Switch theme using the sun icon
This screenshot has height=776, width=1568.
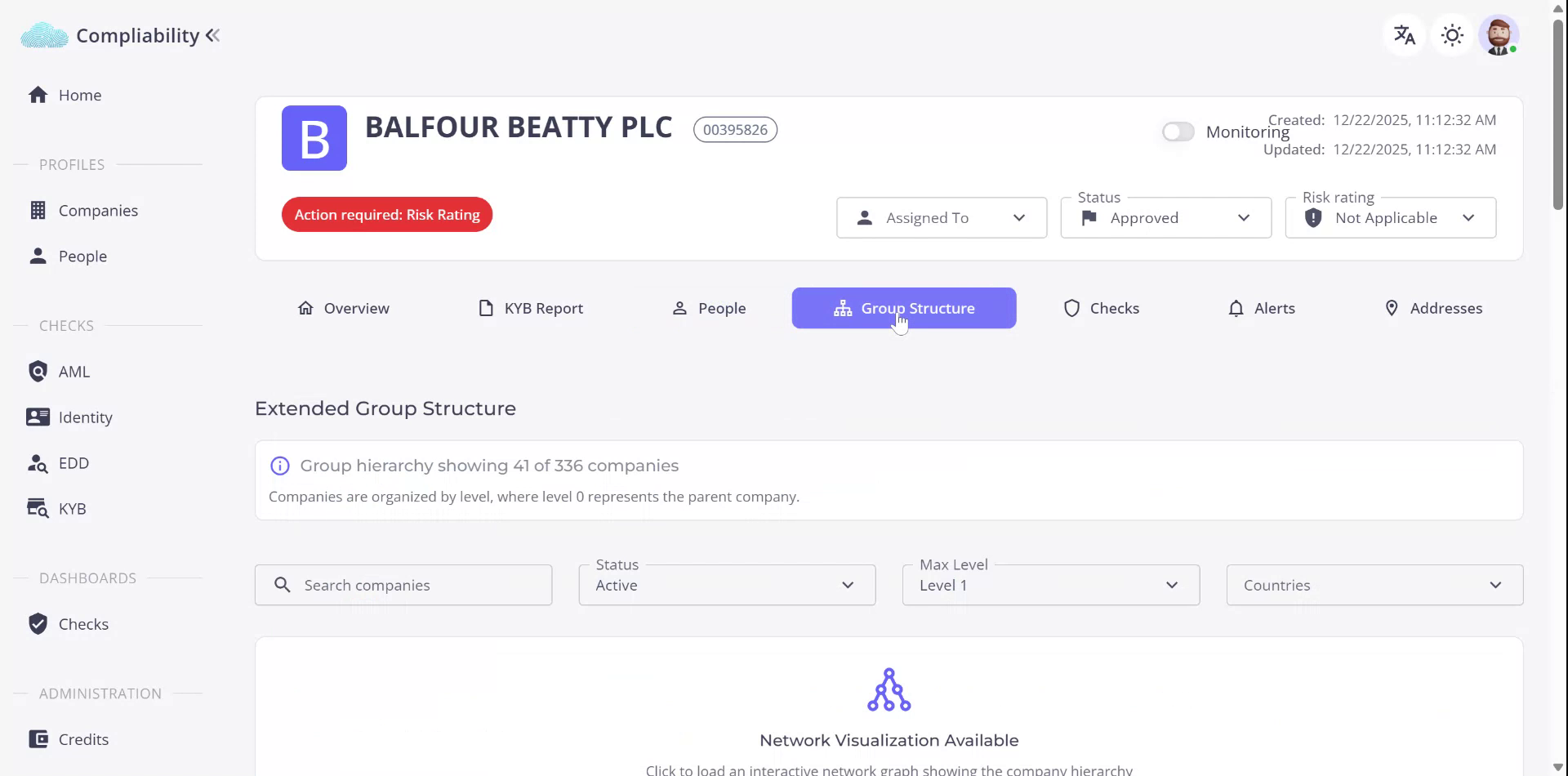tap(1451, 35)
